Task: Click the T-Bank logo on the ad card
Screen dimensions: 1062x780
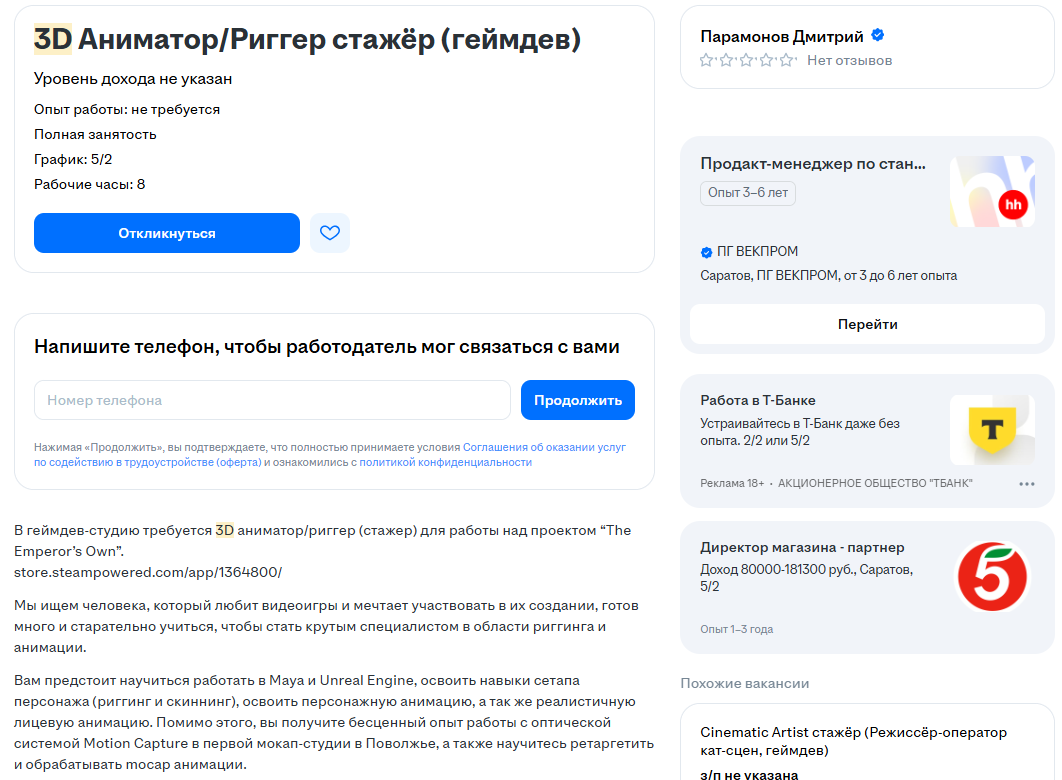Action: 992,428
